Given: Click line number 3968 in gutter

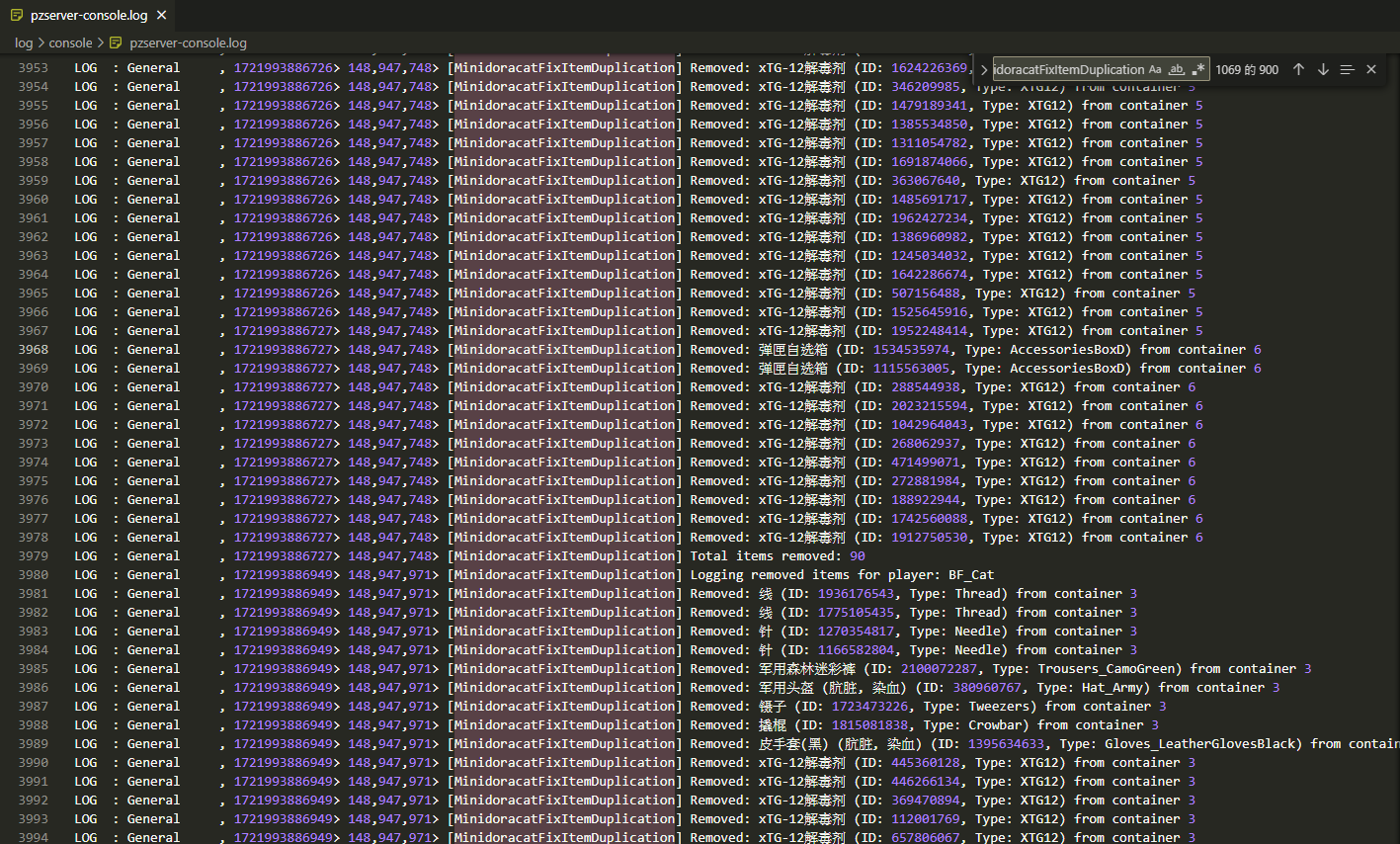Looking at the screenshot, I should point(33,350).
